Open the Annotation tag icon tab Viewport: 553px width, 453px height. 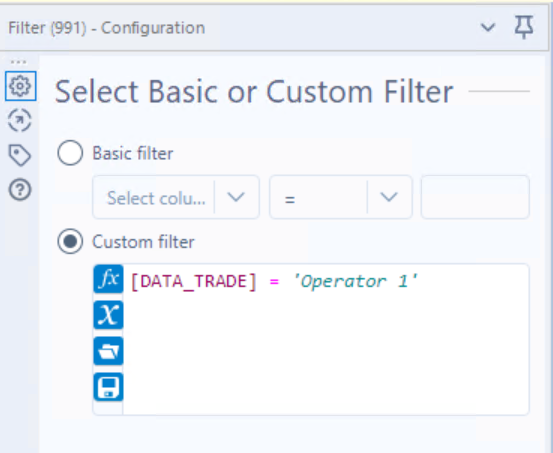(x=20, y=155)
